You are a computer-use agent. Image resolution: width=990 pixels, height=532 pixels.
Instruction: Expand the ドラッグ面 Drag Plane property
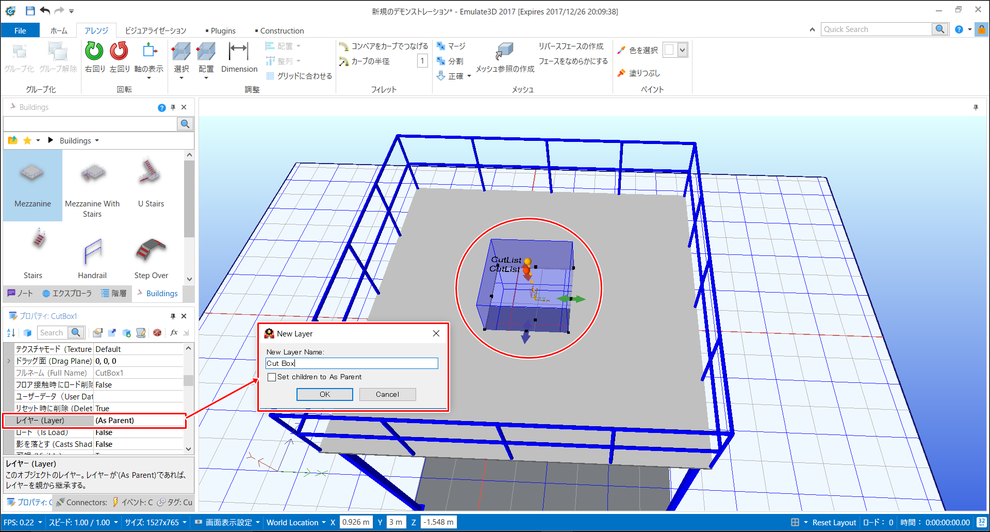point(8,361)
